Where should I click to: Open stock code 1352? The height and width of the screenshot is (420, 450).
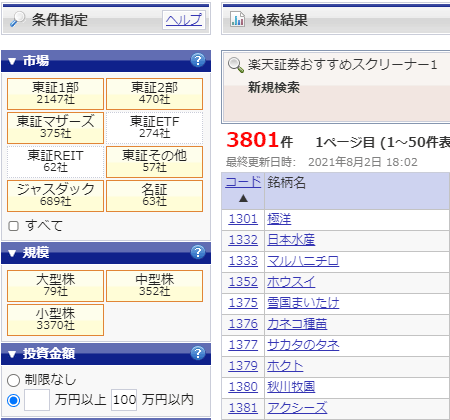243,282
